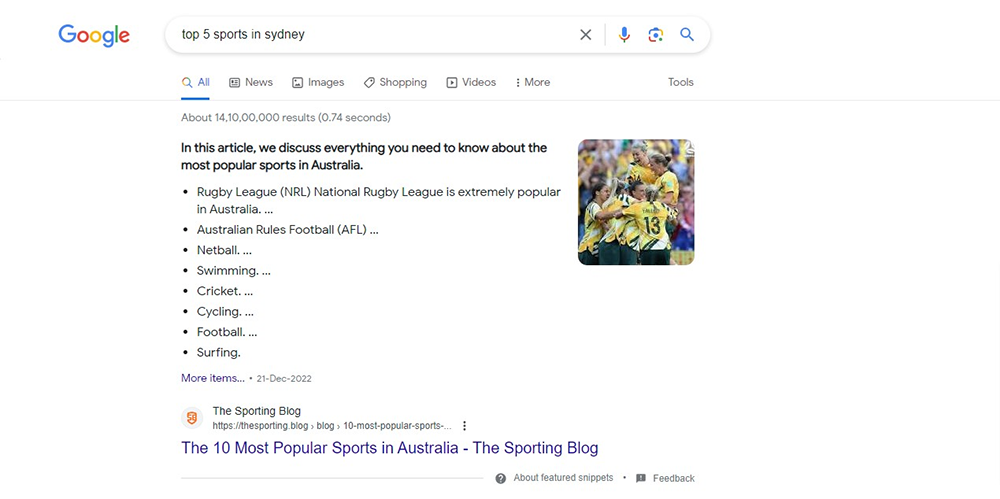Click the Football list item
Image resolution: width=1000 pixels, height=499 pixels.
point(227,332)
